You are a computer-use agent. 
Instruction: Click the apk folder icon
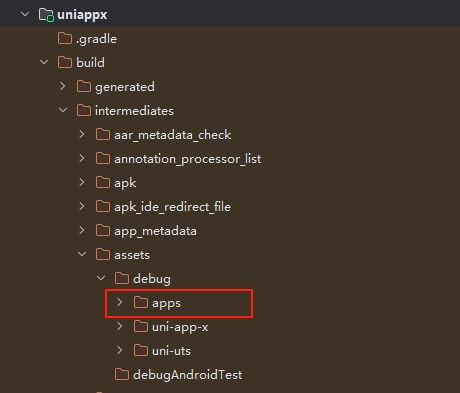[103, 182]
